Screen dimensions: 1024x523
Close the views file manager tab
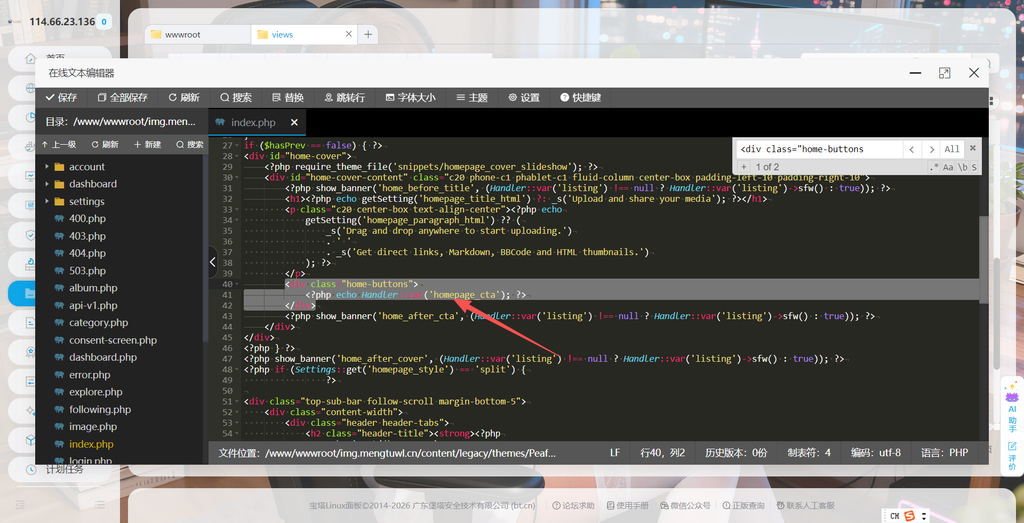349,35
